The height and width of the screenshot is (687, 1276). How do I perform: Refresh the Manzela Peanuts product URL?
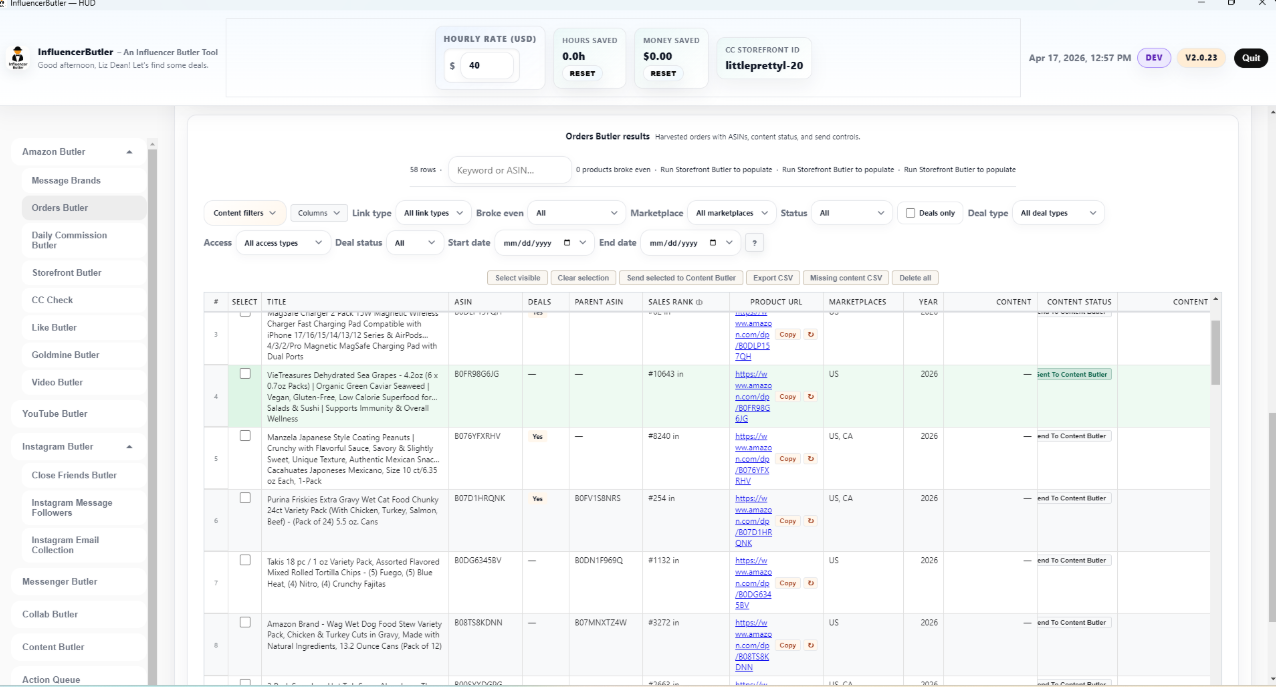coord(810,459)
